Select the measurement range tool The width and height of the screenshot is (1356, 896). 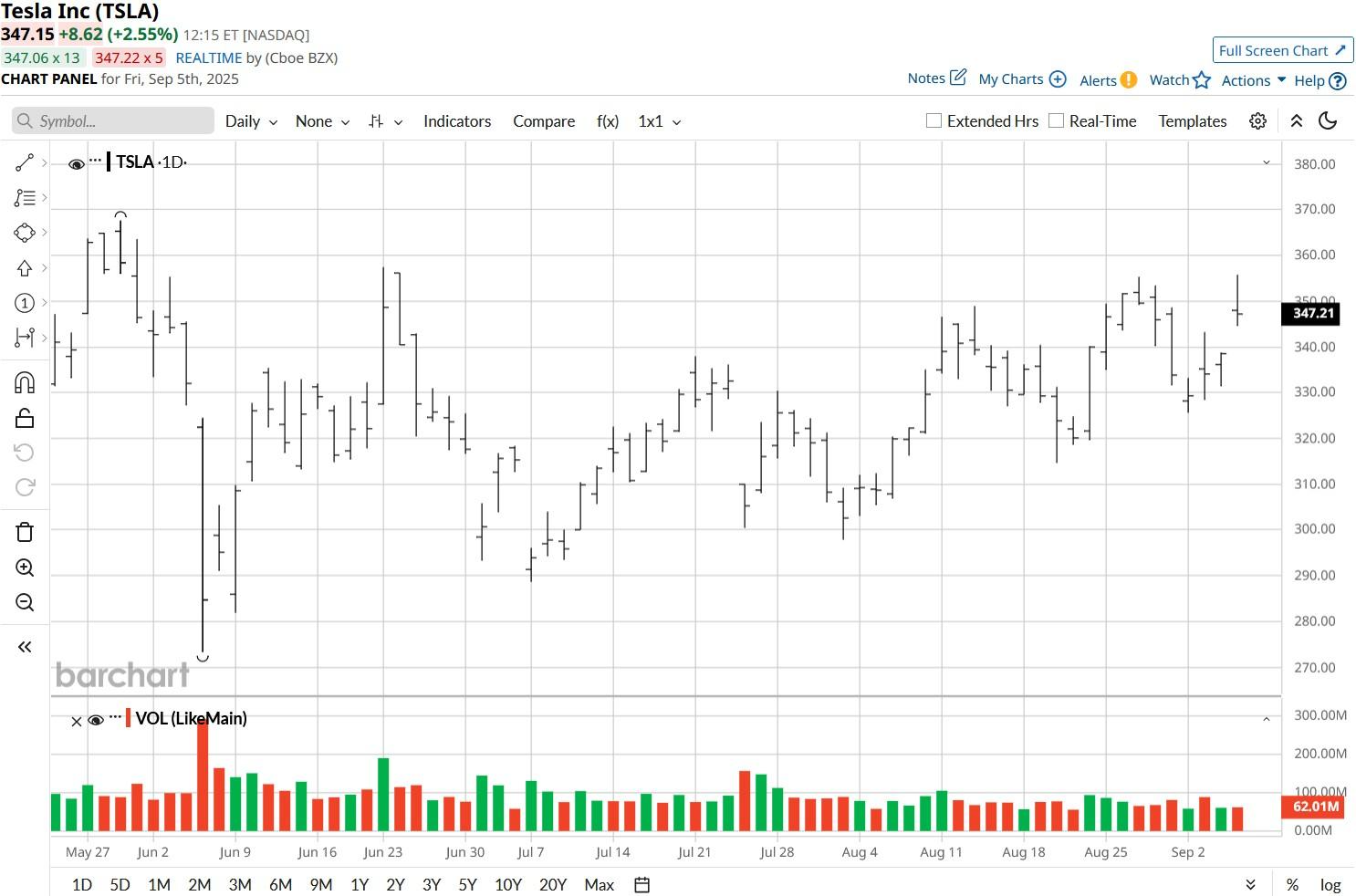25,338
